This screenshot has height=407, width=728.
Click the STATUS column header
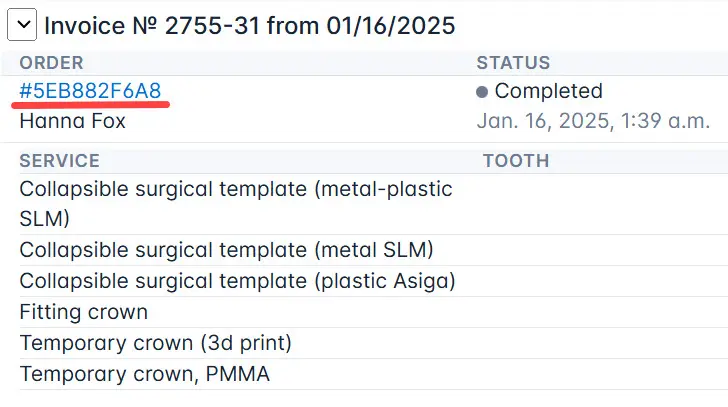click(513, 63)
